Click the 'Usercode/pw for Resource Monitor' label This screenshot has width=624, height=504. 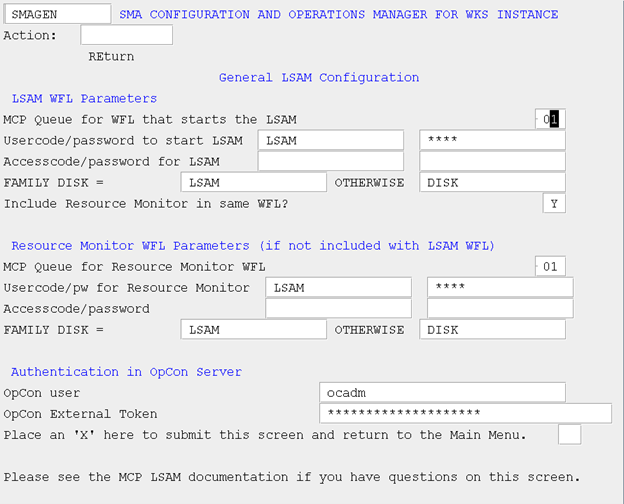pyautogui.click(x=127, y=288)
